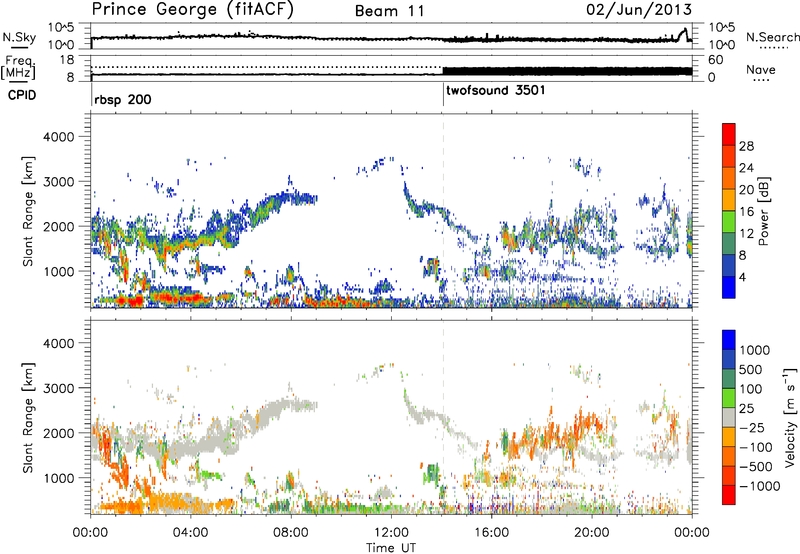Click the gray band of the Velocity color bar
The width and height of the screenshot is (800, 554).
(729, 417)
